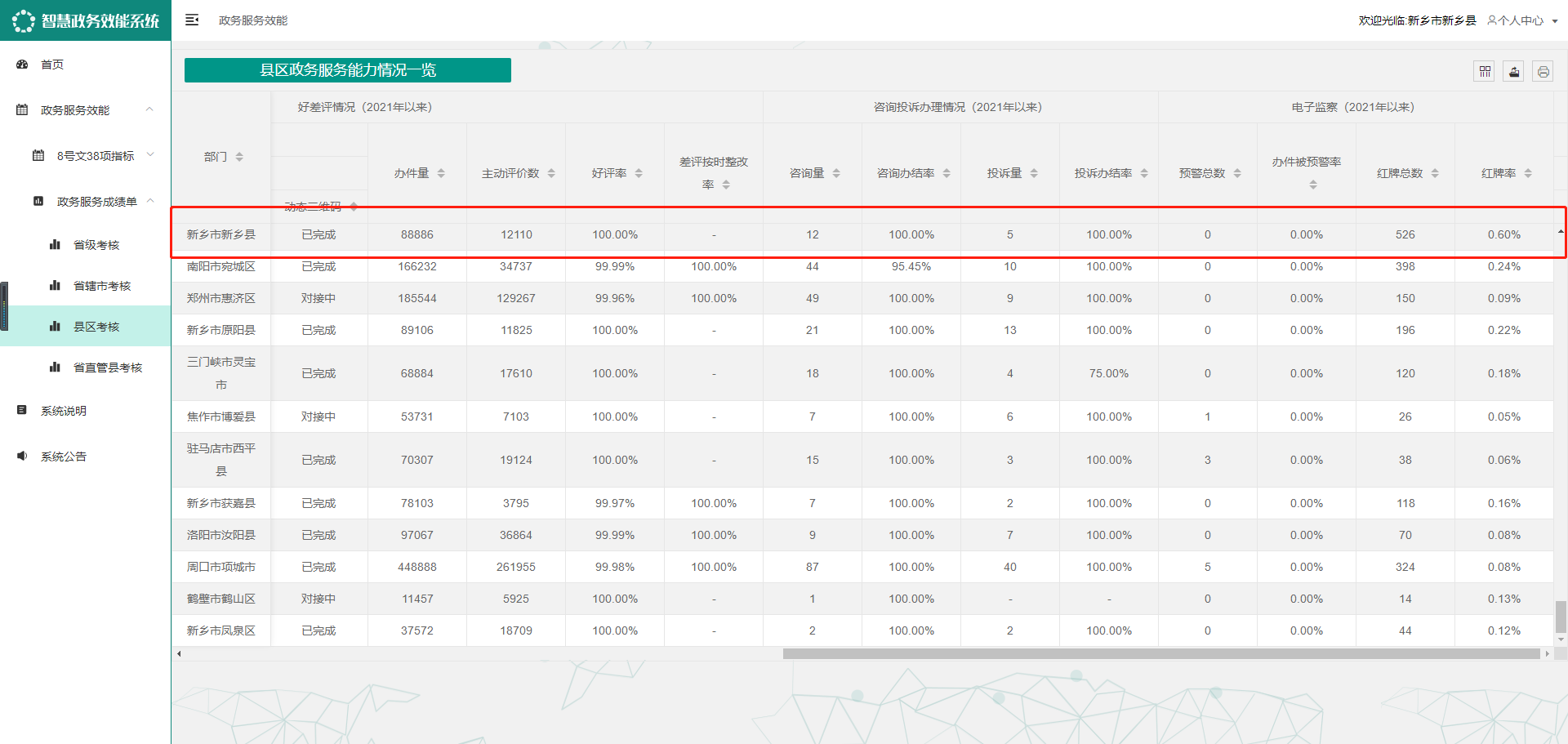Open the column filter grid icon
The height and width of the screenshot is (744, 1568).
1485,72
